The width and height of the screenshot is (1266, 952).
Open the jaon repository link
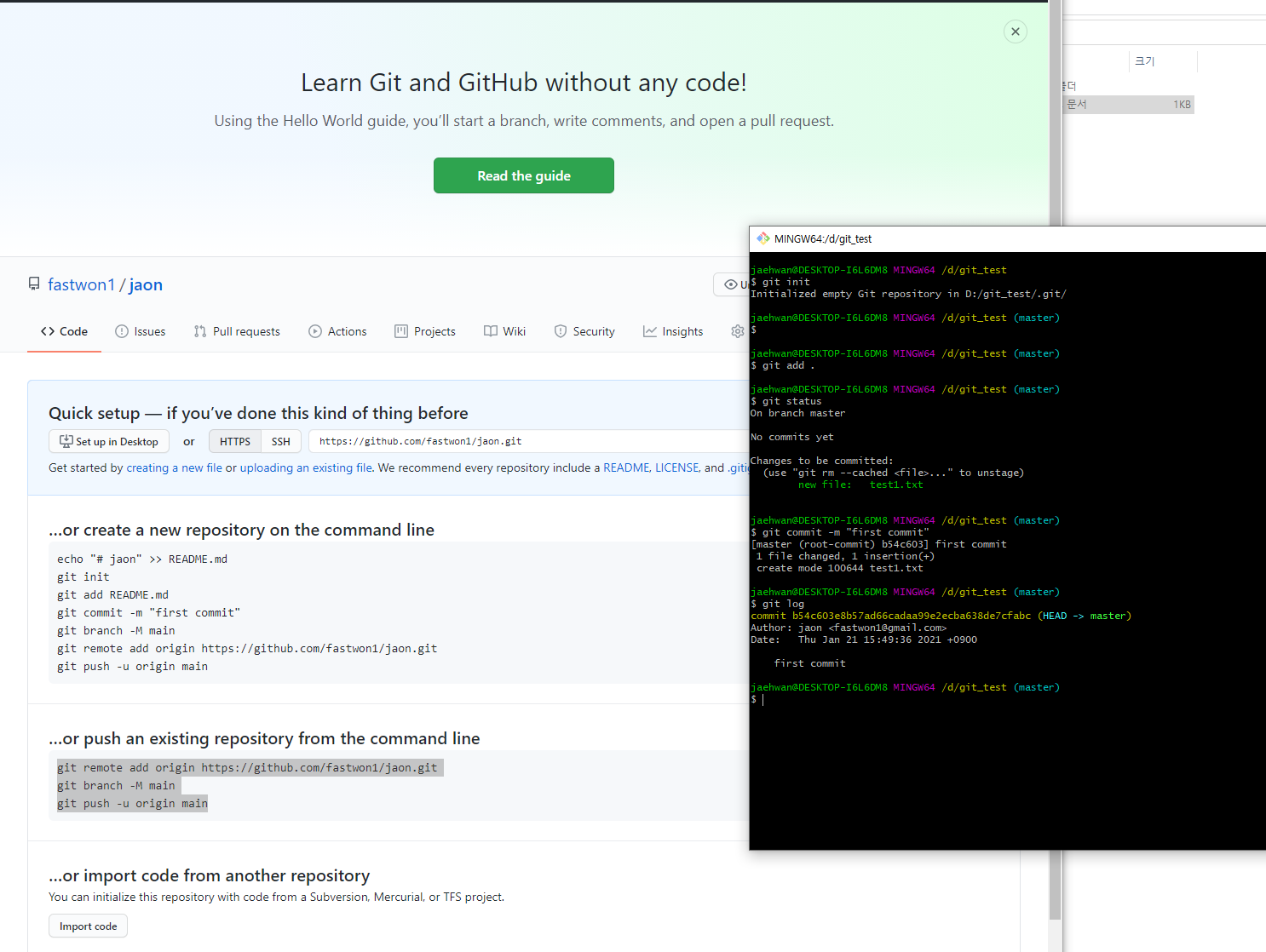point(146,284)
